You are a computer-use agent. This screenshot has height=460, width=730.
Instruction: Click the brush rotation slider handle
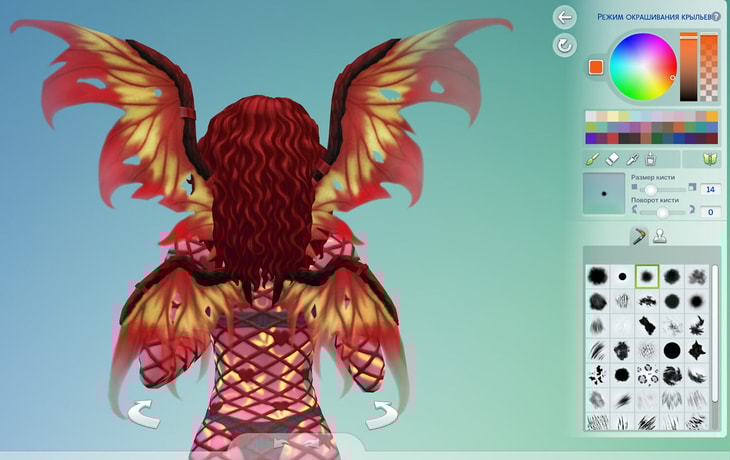pos(661,212)
